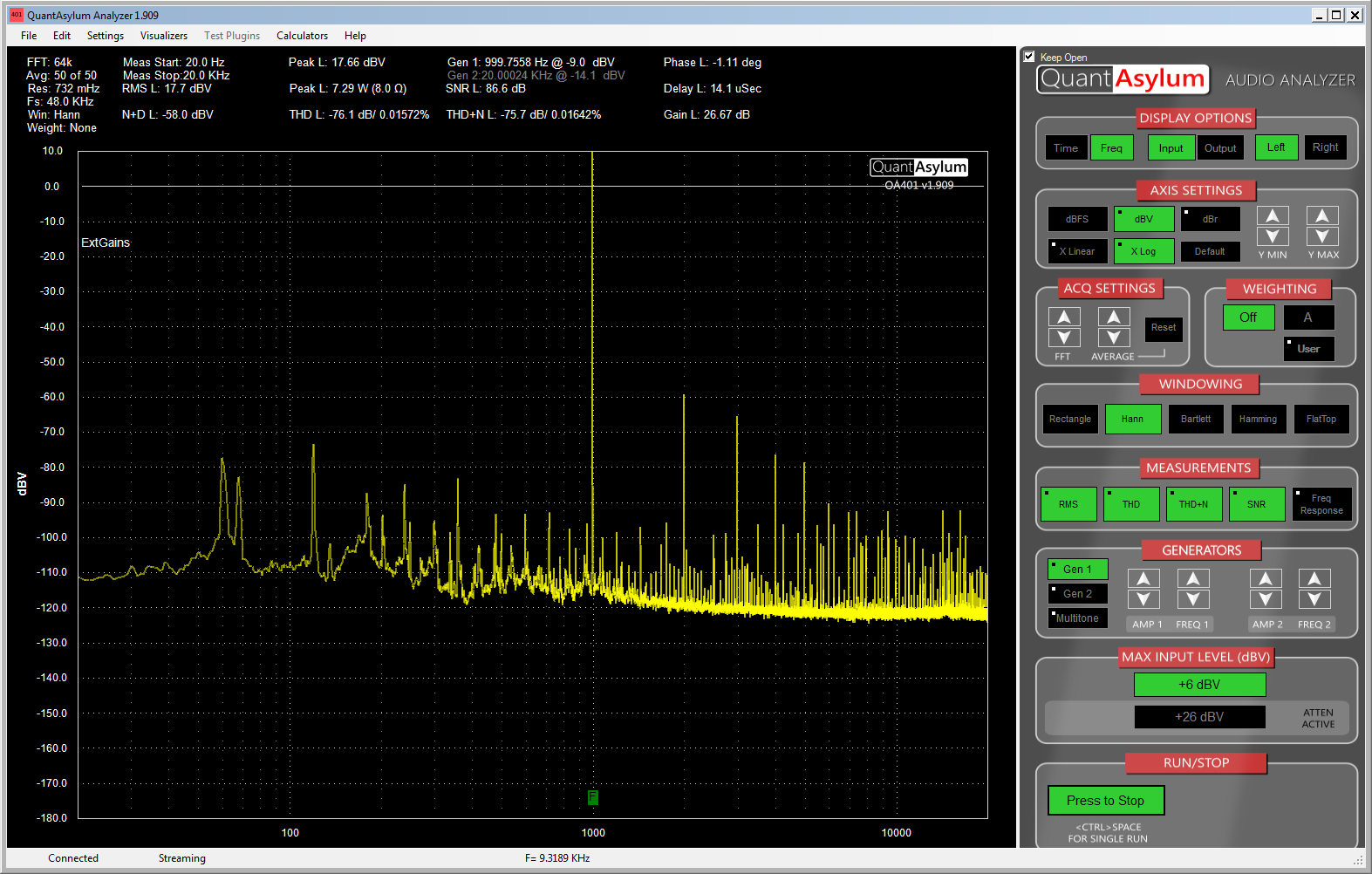This screenshot has width=1372, height=874.
Task: Switch X axis to Log
Action: (x=1143, y=251)
